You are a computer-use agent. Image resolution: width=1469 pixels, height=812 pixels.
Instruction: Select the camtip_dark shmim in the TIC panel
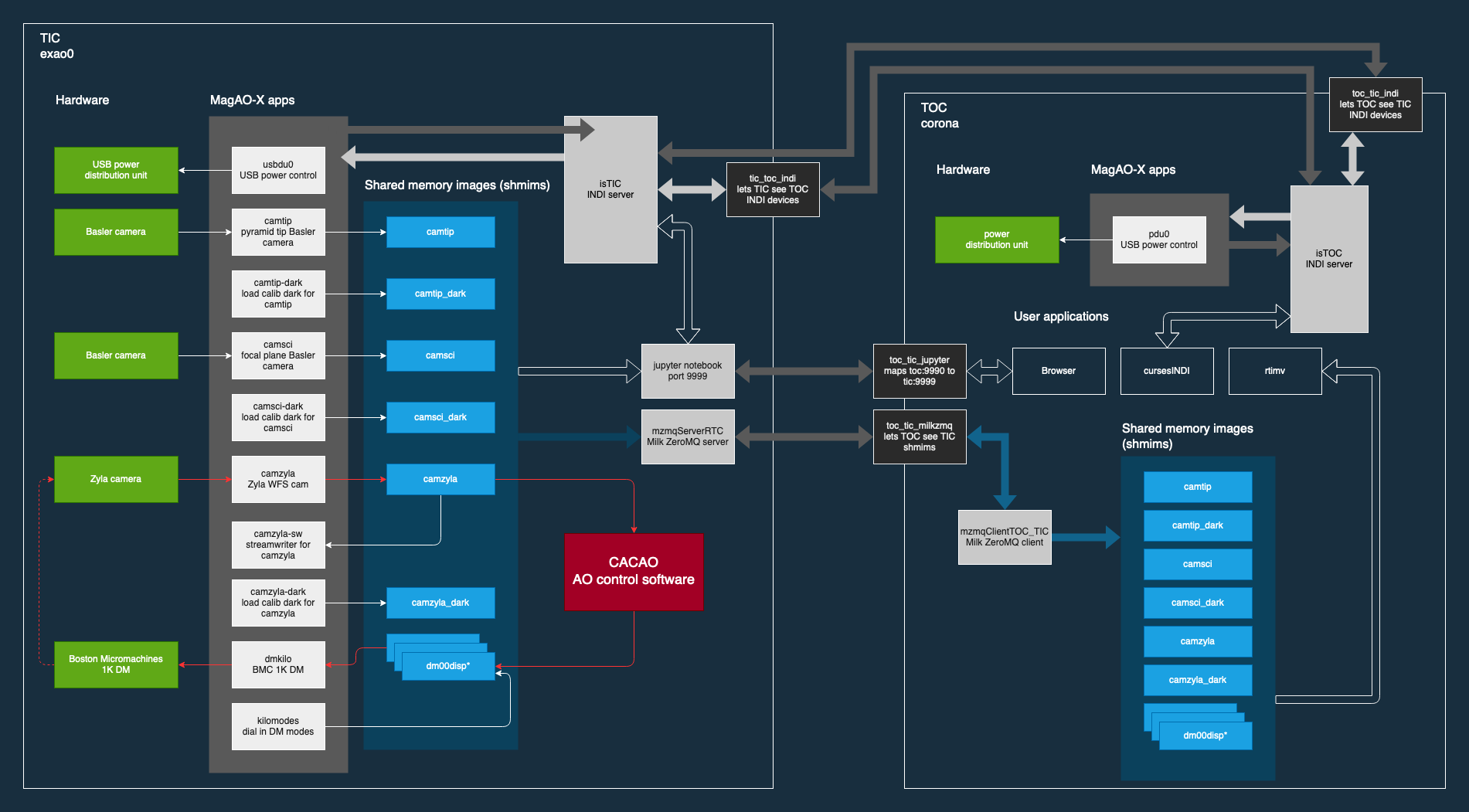point(440,294)
